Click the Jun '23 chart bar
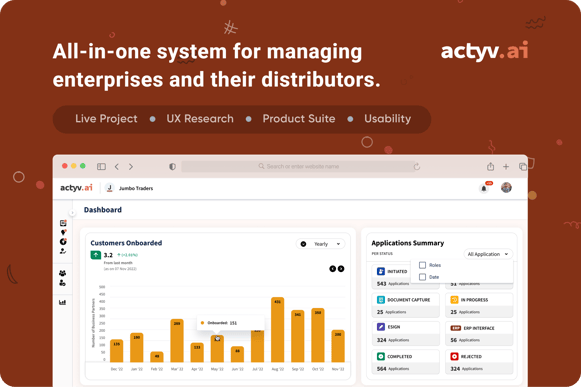This screenshot has height=387, width=581. pos(237,354)
